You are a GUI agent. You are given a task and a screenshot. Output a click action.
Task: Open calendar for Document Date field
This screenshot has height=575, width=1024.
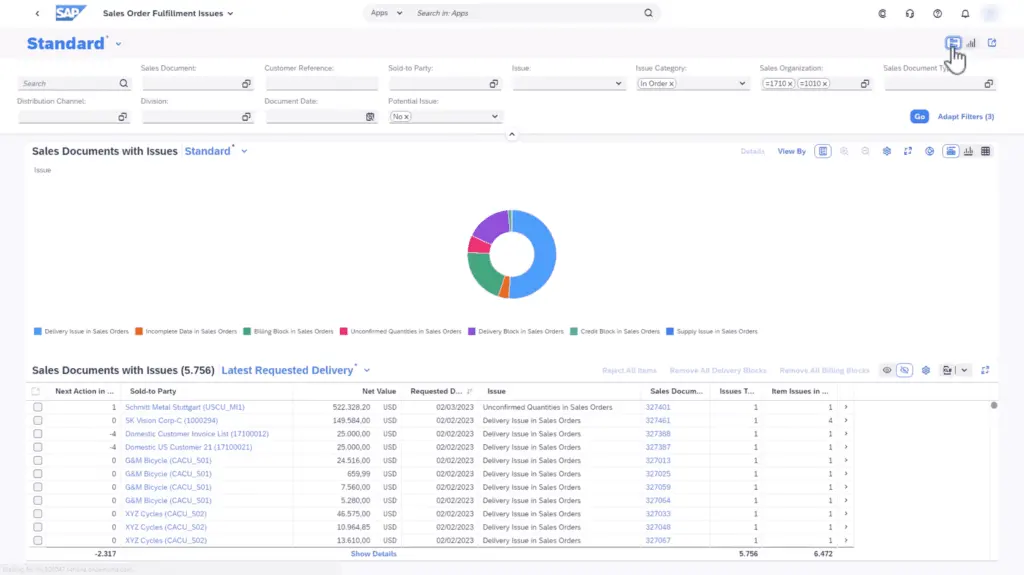point(370,117)
